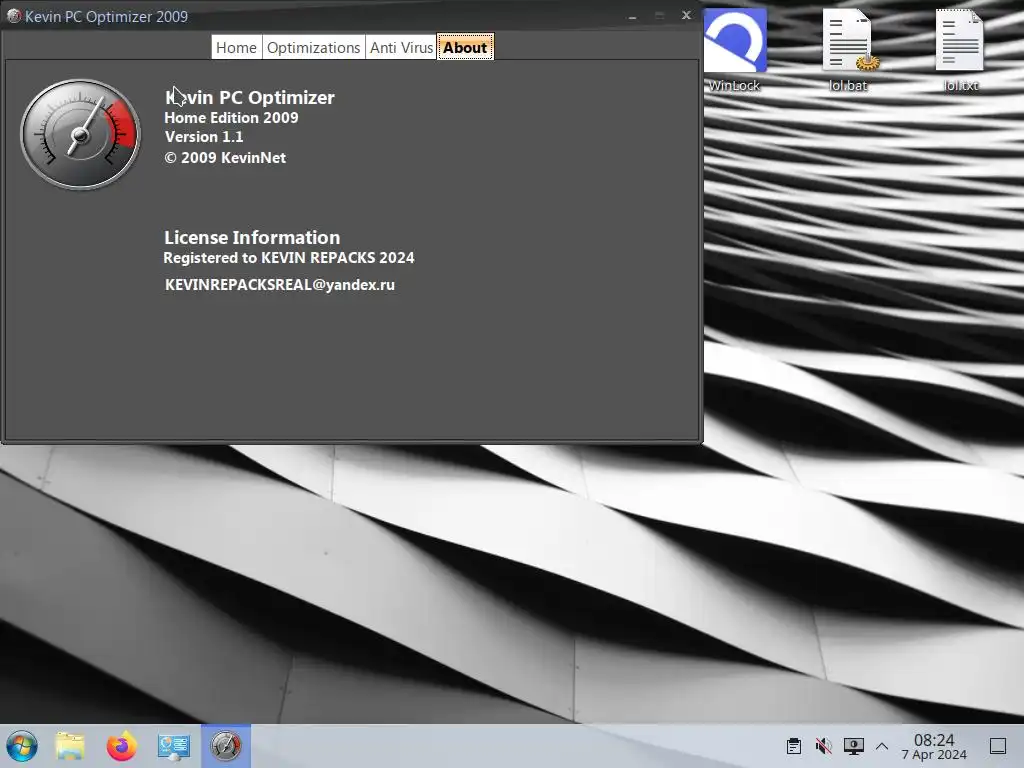Click the '© 2009 KevinNet' text
This screenshot has height=768, width=1024.
click(225, 157)
